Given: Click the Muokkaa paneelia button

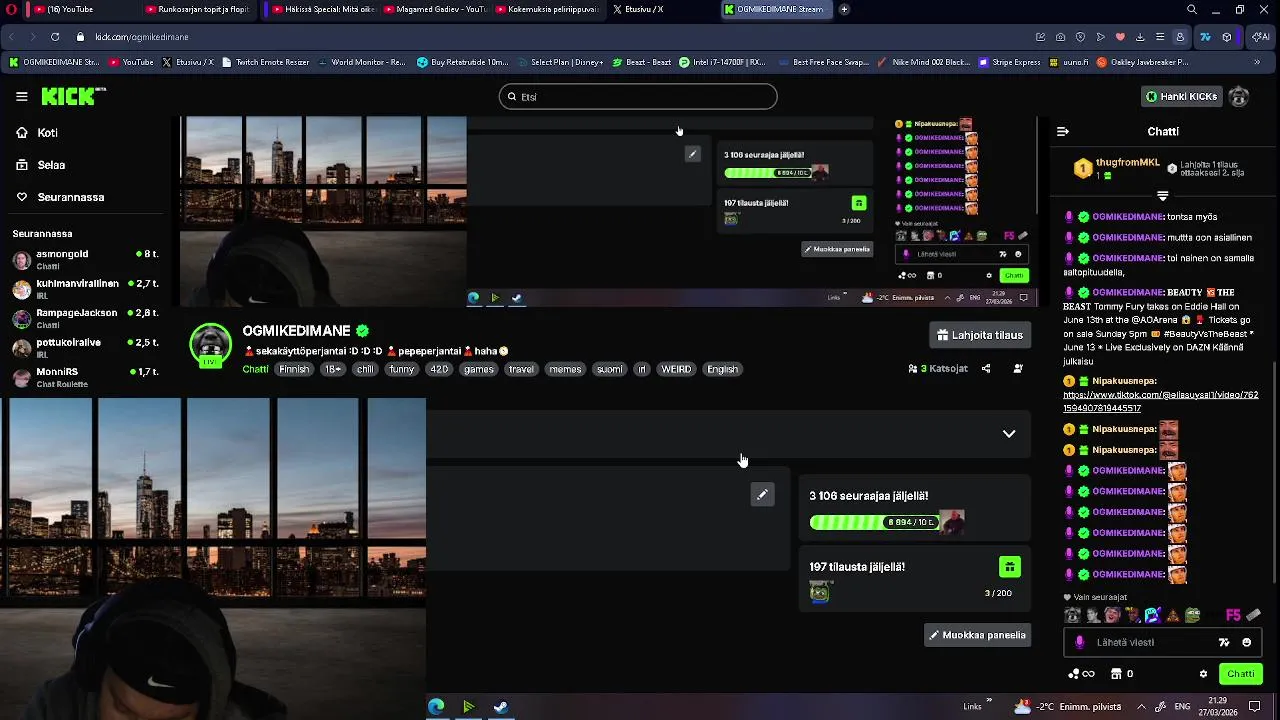Looking at the screenshot, I should pyautogui.click(x=977, y=635).
